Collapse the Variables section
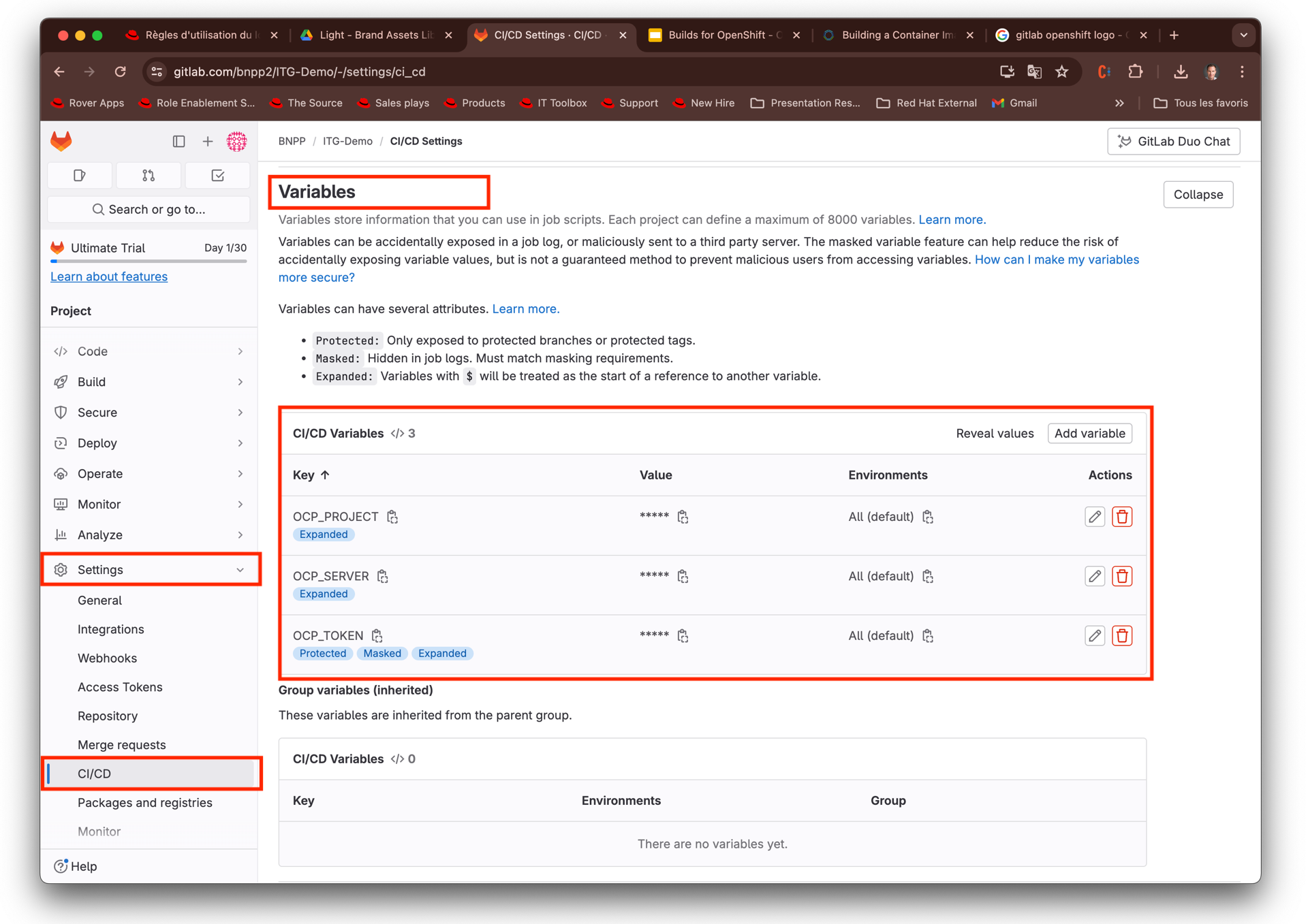Viewport: 1308px width, 924px height. [x=1198, y=195]
